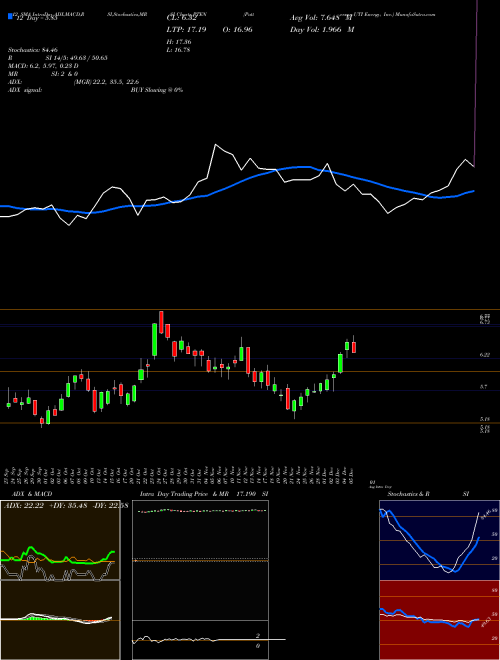Click the blue Stochastics chart panel
The height and width of the screenshot is (660, 500).
coord(439,540)
